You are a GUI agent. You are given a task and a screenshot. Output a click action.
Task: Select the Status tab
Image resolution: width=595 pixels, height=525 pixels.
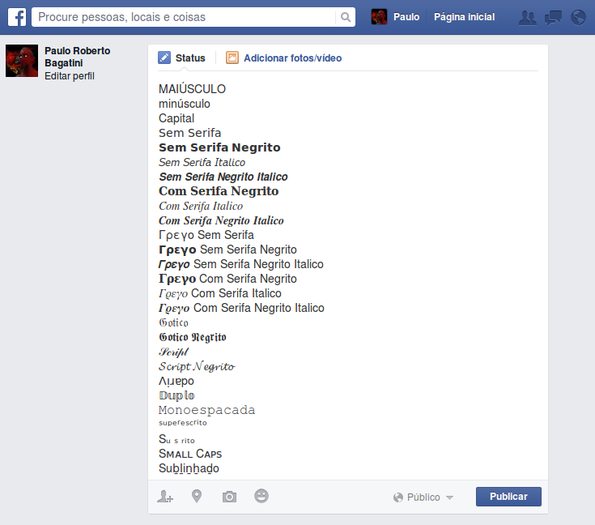(182, 58)
